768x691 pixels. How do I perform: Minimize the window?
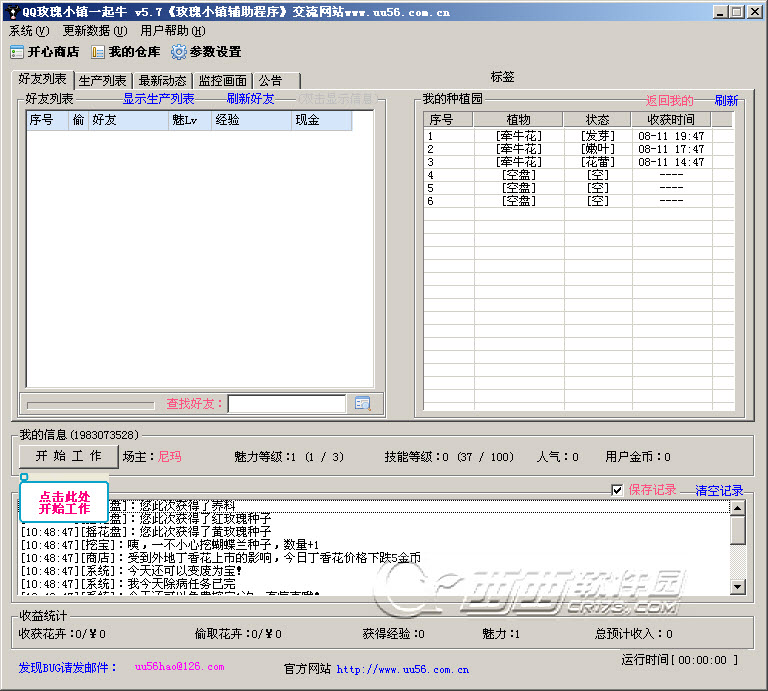pyautogui.click(x=720, y=12)
